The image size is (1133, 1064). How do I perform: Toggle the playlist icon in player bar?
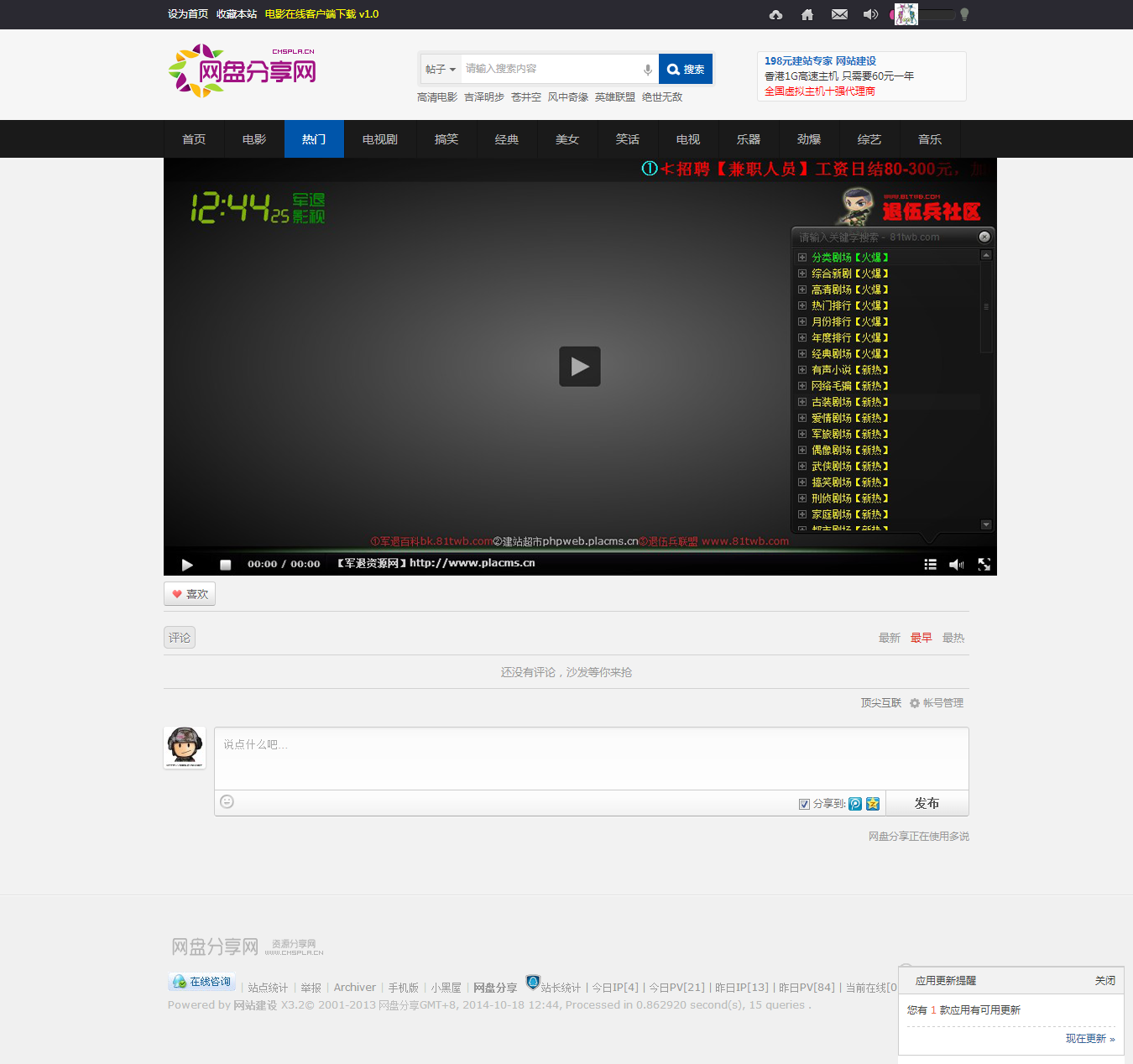point(930,565)
